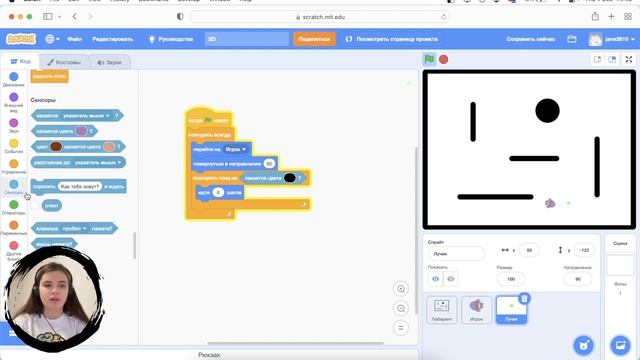Edit the sprite name field Лучик
The width and height of the screenshot is (640, 360).
tap(456, 253)
